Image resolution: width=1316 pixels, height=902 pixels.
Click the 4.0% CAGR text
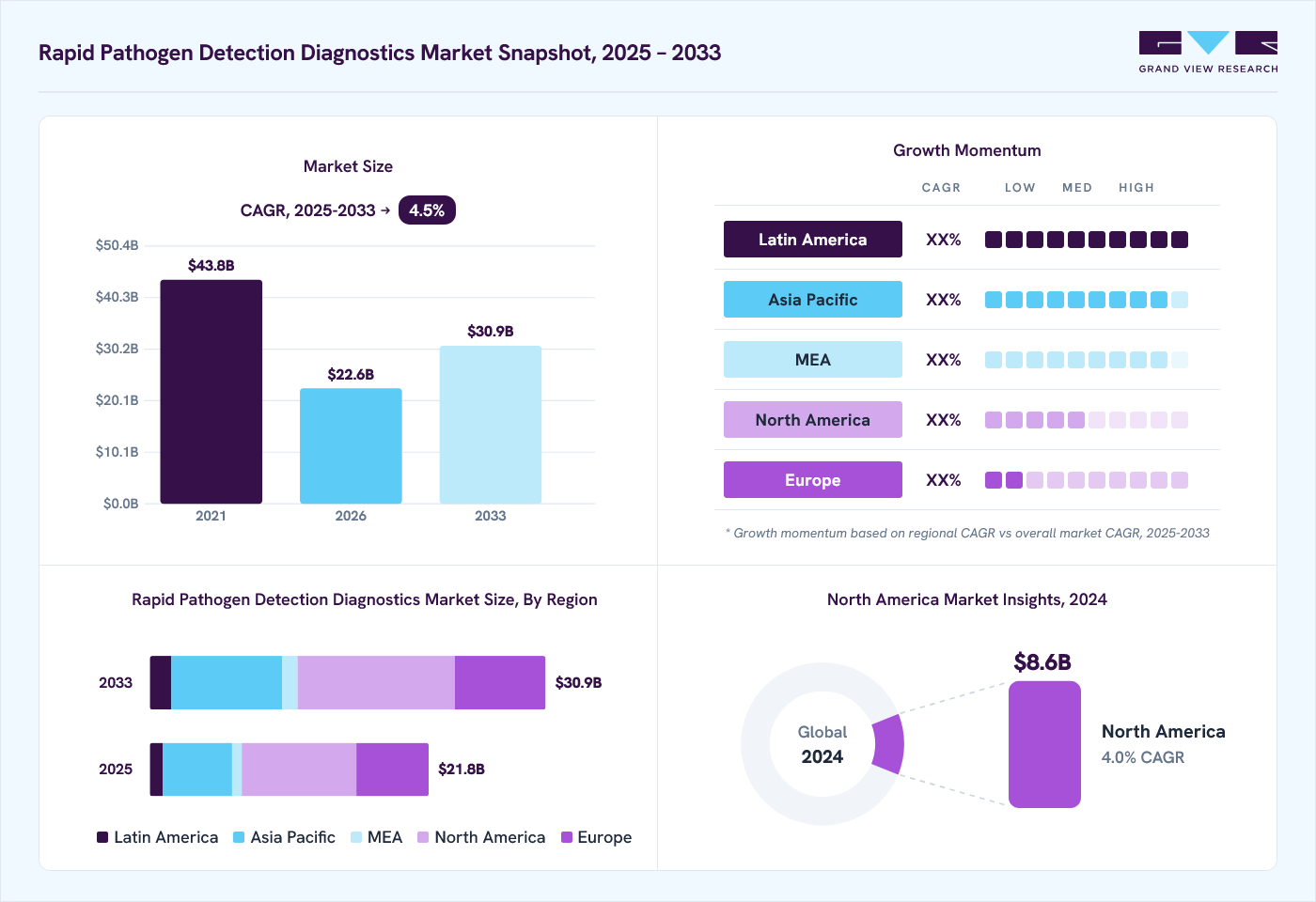pyautogui.click(x=1143, y=757)
